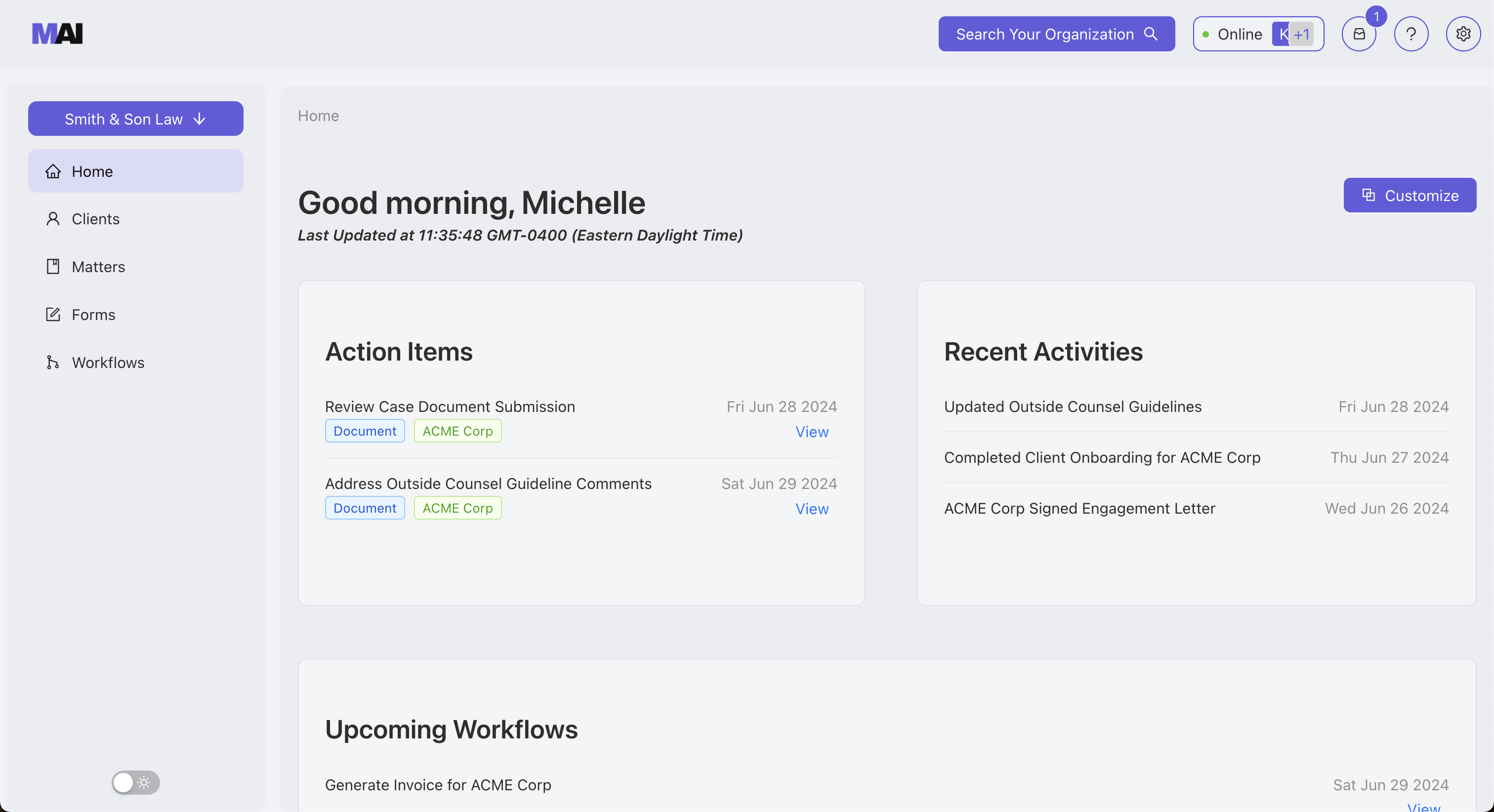The image size is (1494, 812).
Task: Click the MAI logo
Action: (57, 34)
